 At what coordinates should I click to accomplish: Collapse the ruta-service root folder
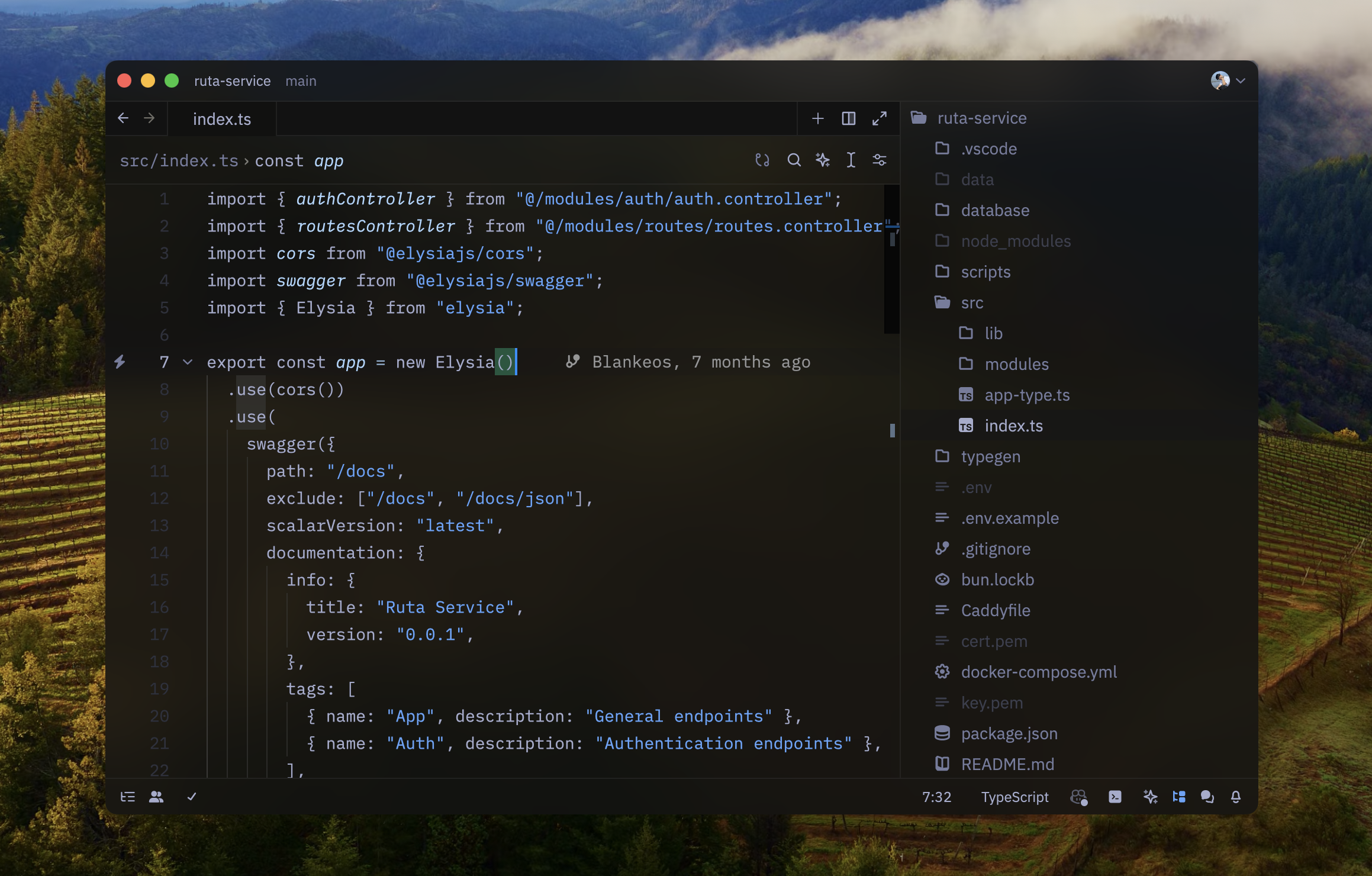[1078, 118]
